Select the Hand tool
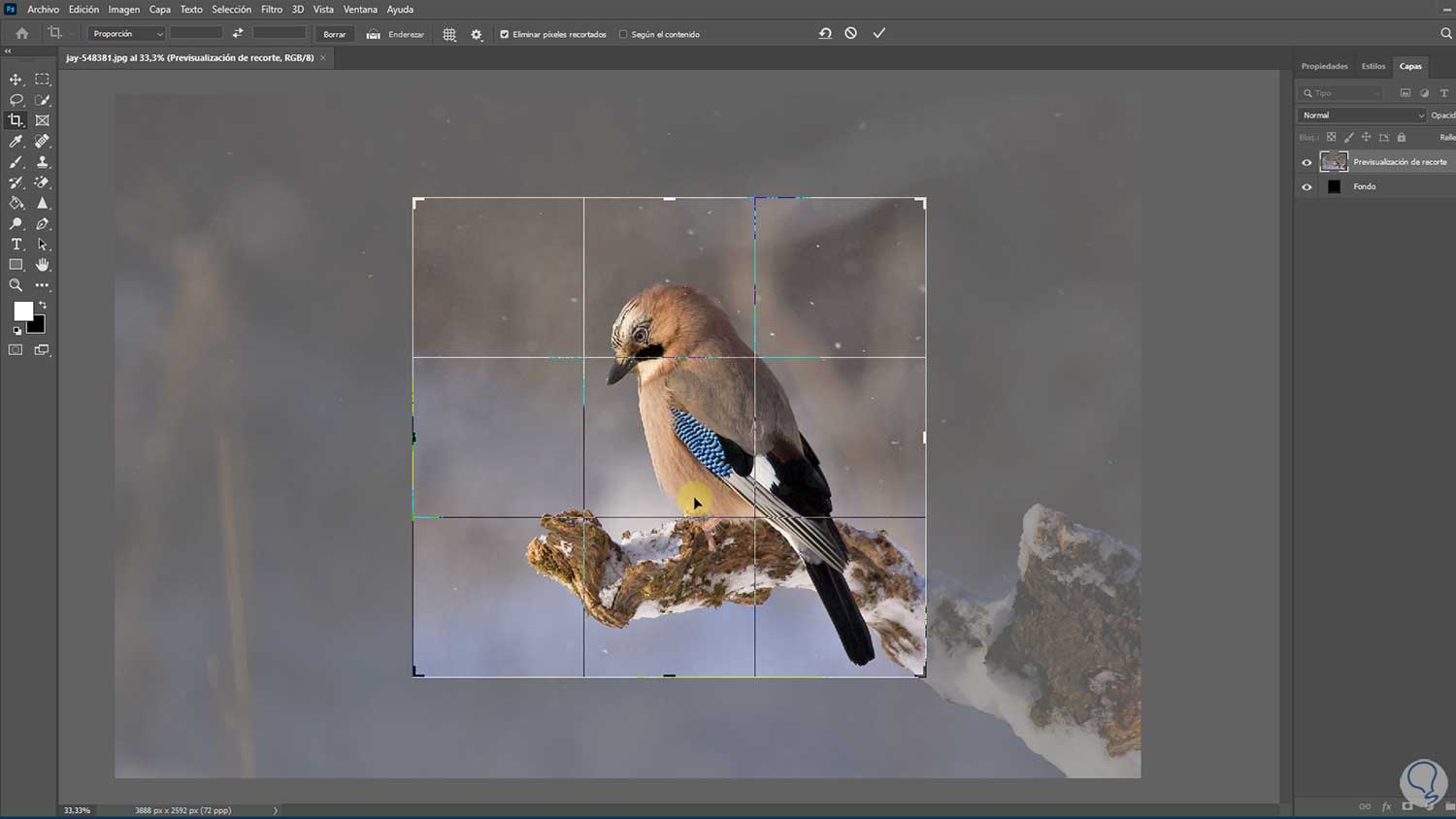The image size is (1456, 819). coord(42,265)
